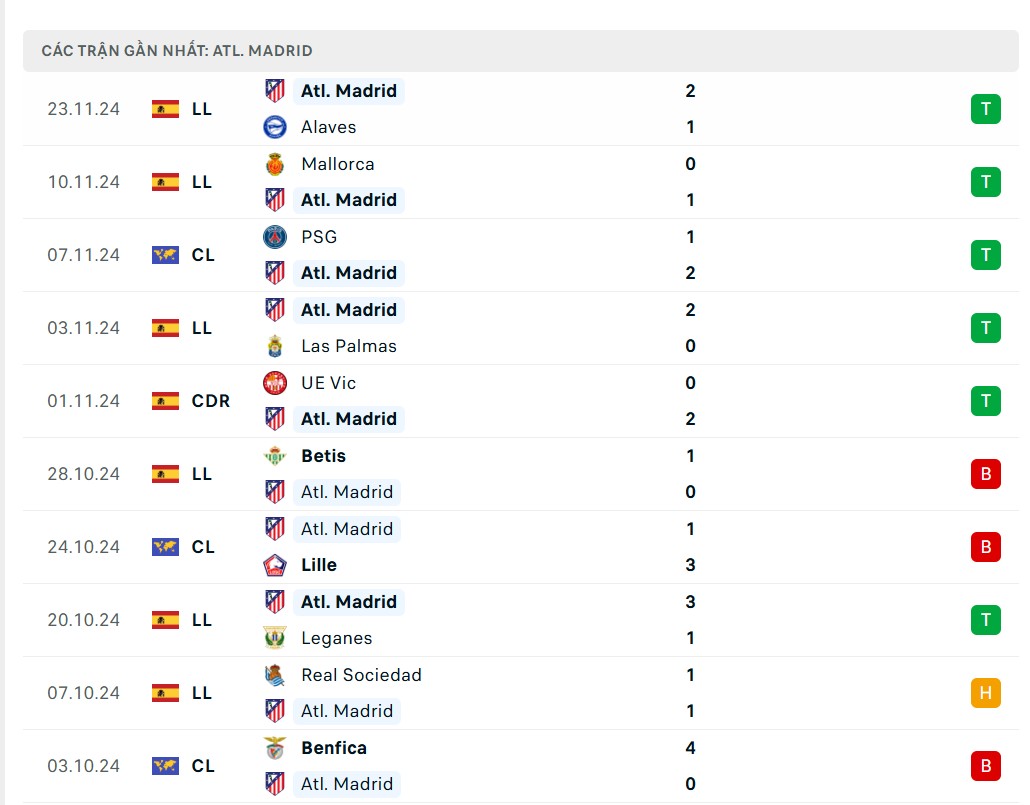Open the Real Sociedad team link

point(361,675)
